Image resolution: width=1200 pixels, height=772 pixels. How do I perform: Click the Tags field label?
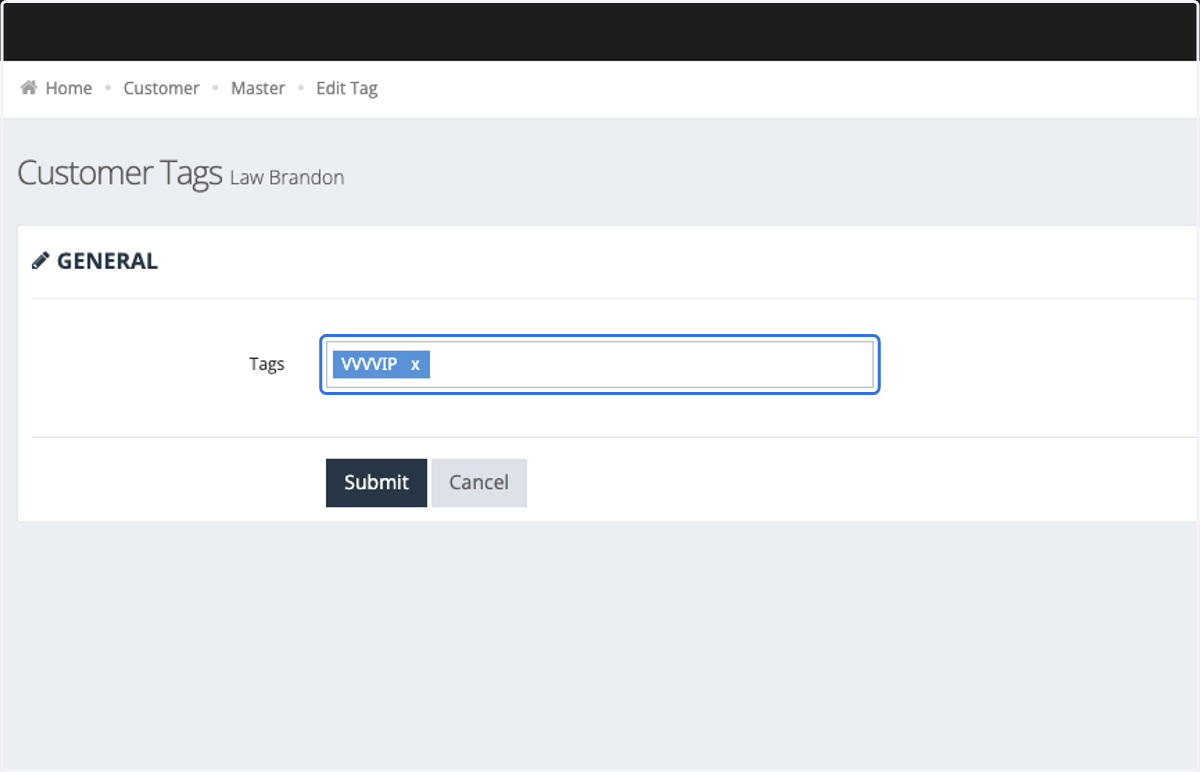(267, 364)
